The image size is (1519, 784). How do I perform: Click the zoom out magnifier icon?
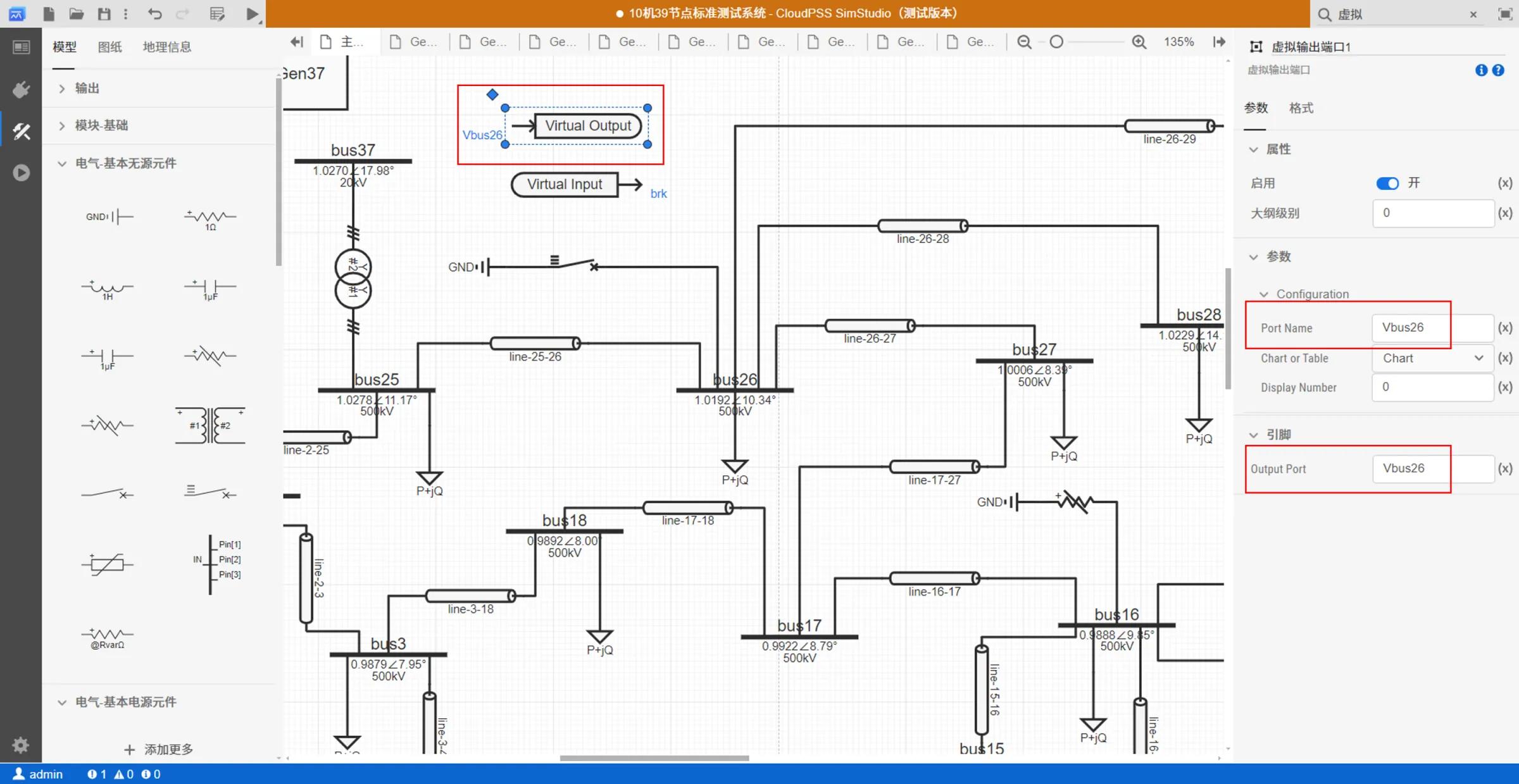pyautogui.click(x=1024, y=42)
